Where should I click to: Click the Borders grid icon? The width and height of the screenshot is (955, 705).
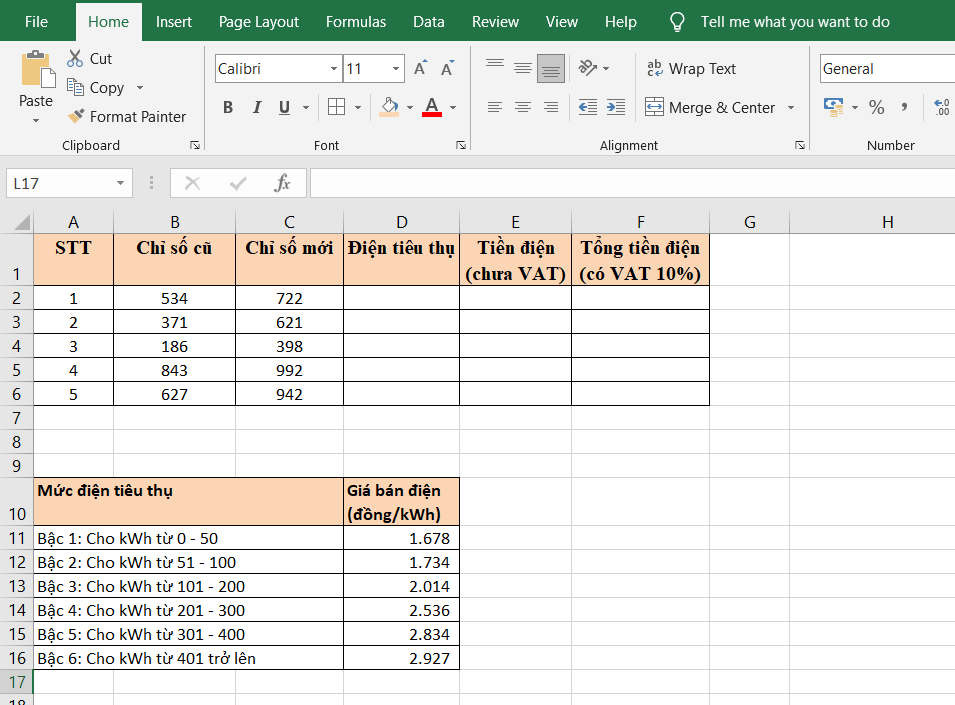pos(337,107)
